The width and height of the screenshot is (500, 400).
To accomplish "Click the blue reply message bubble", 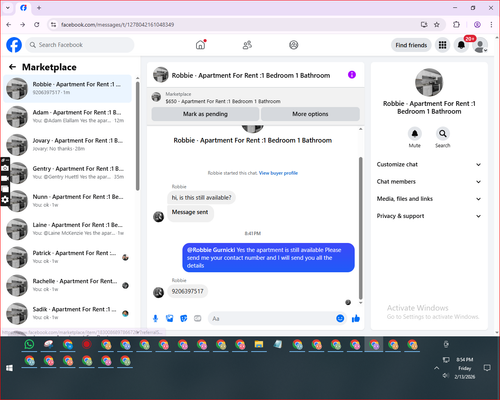I will tap(268, 258).
